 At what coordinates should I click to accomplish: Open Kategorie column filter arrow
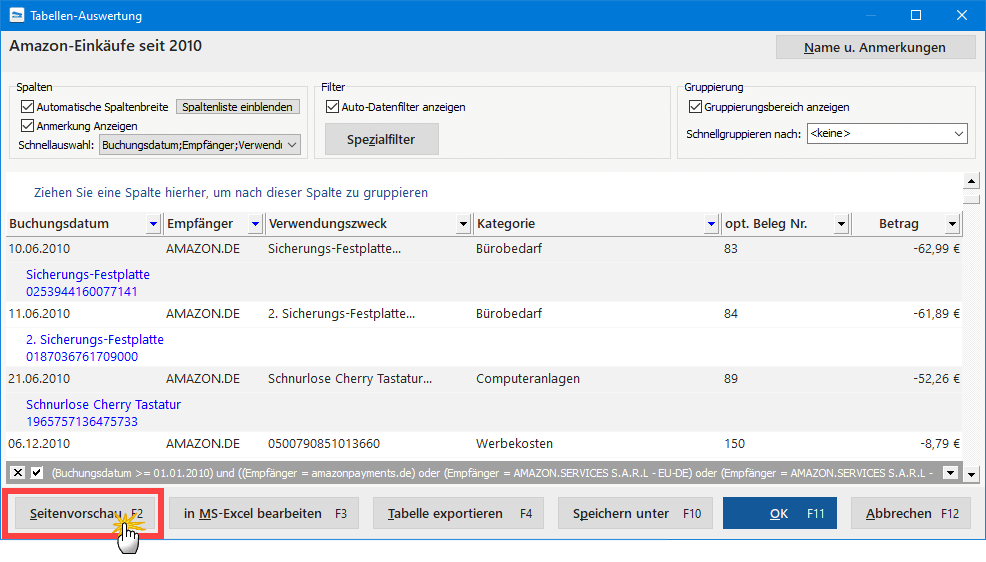tap(711, 224)
